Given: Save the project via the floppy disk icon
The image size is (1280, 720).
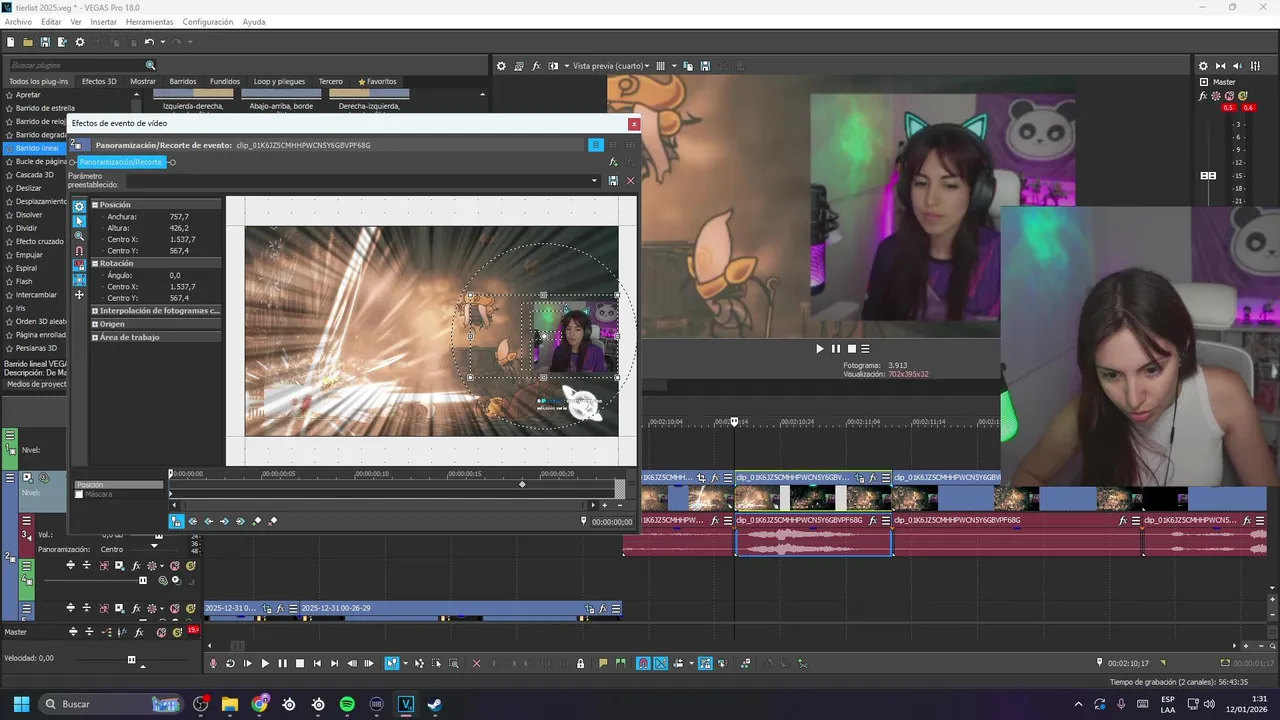Looking at the screenshot, I should pyautogui.click(x=45, y=42).
